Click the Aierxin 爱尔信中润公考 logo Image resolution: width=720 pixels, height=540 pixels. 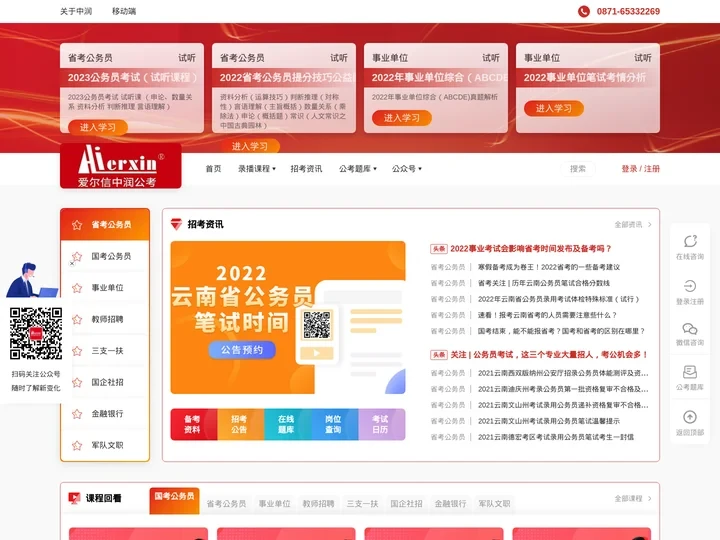(x=121, y=166)
